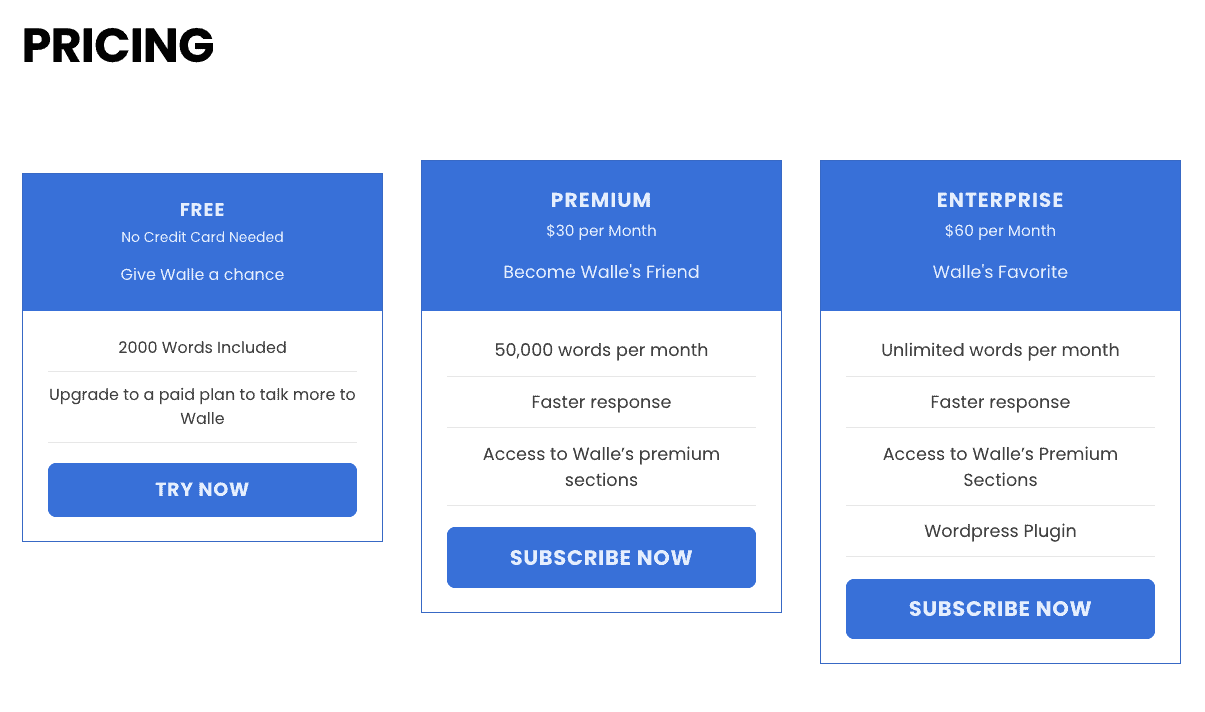The image size is (1205, 712).
Task: Click SUBSCRIBE NOW under the Premium plan
Action: click(x=601, y=558)
